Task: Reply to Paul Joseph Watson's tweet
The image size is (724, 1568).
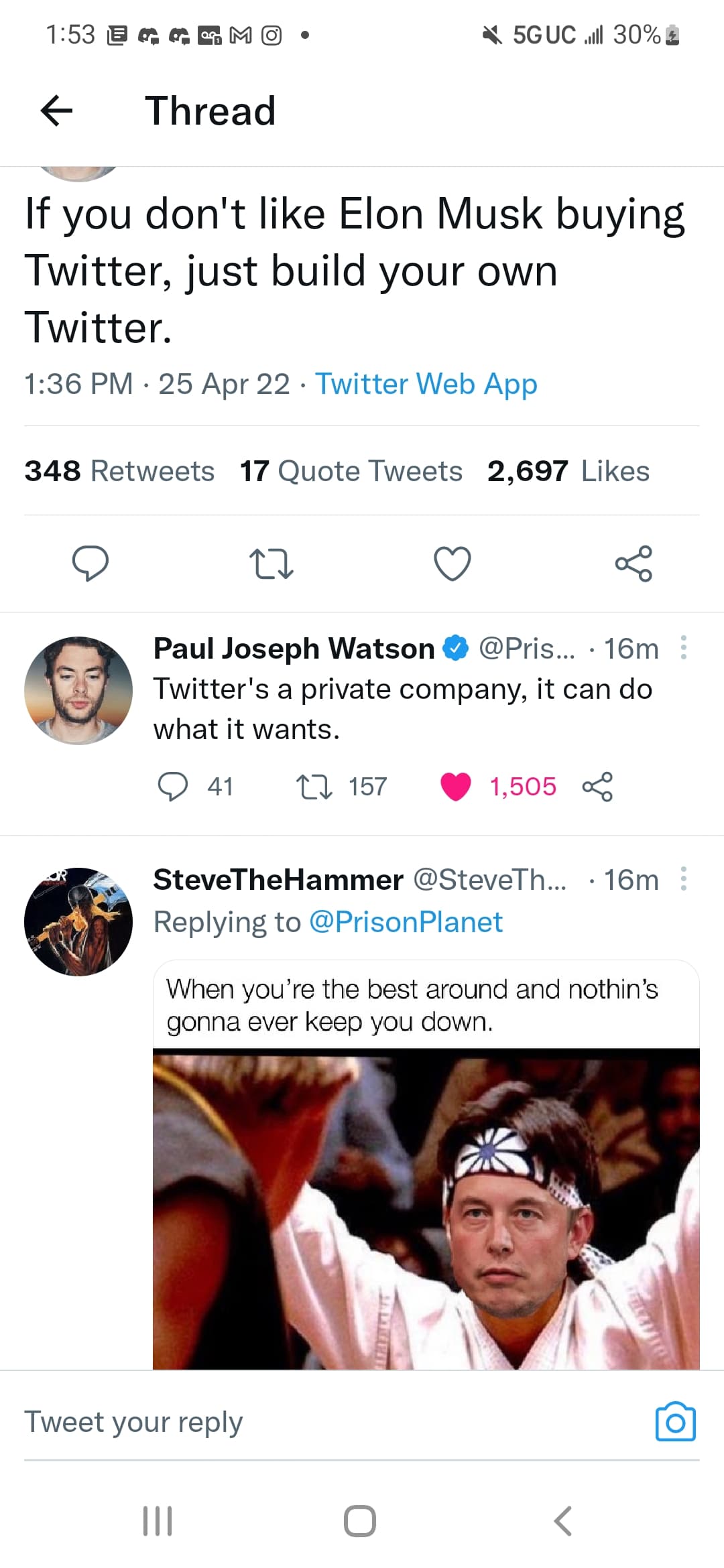Action: pos(172,787)
